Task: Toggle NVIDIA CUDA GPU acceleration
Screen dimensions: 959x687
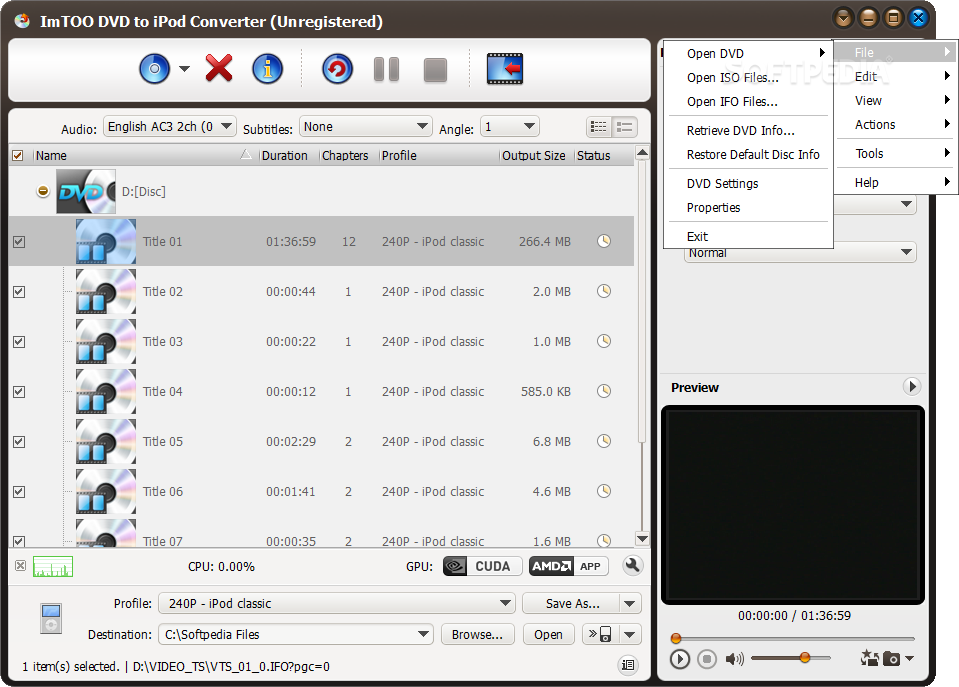Action: 482,566
